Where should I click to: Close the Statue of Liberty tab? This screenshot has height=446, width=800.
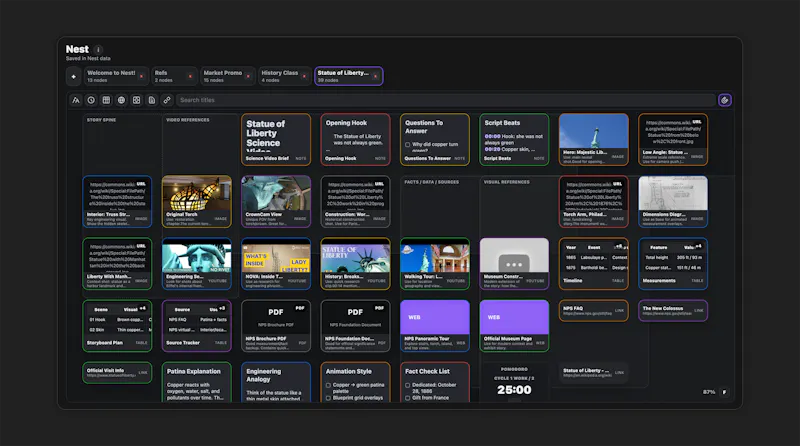coord(376,77)
